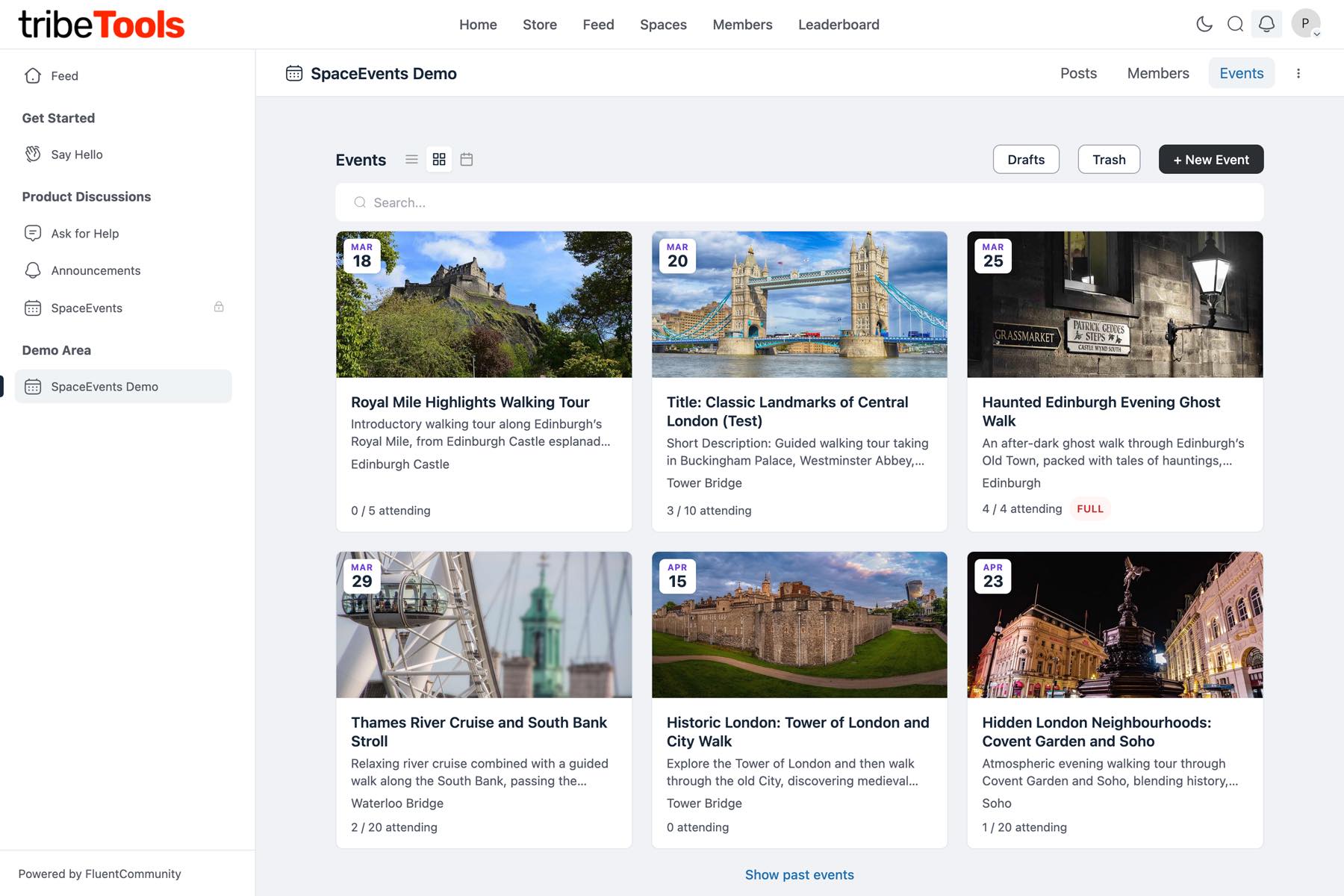Toggle dark mode with moon icon
Image resolution: width=1344 pixels, height=896 pixels.
tap(1204, 24)
